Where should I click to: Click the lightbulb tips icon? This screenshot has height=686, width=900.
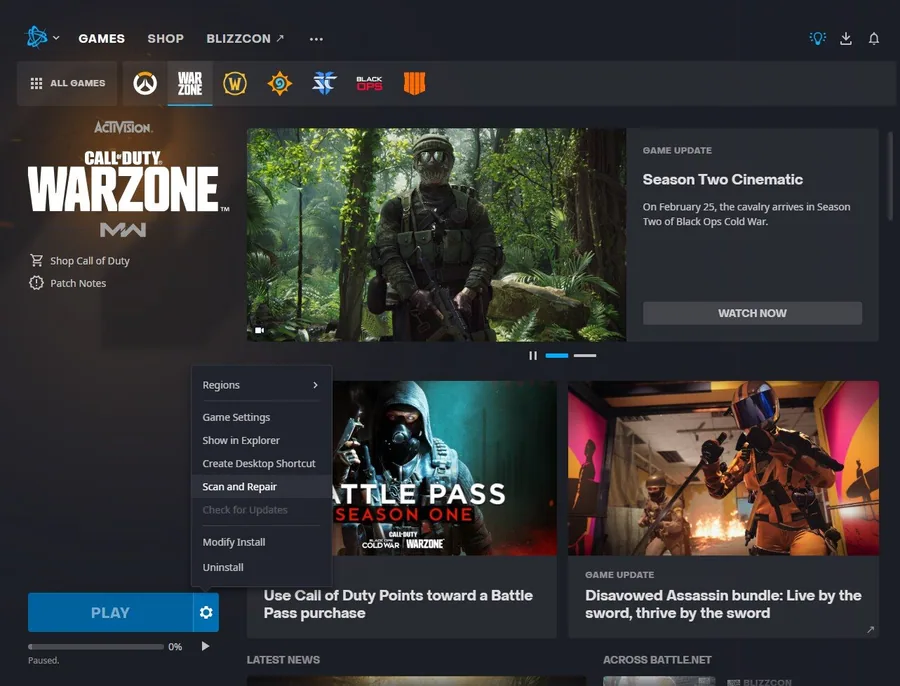click(x=817, y=38)
